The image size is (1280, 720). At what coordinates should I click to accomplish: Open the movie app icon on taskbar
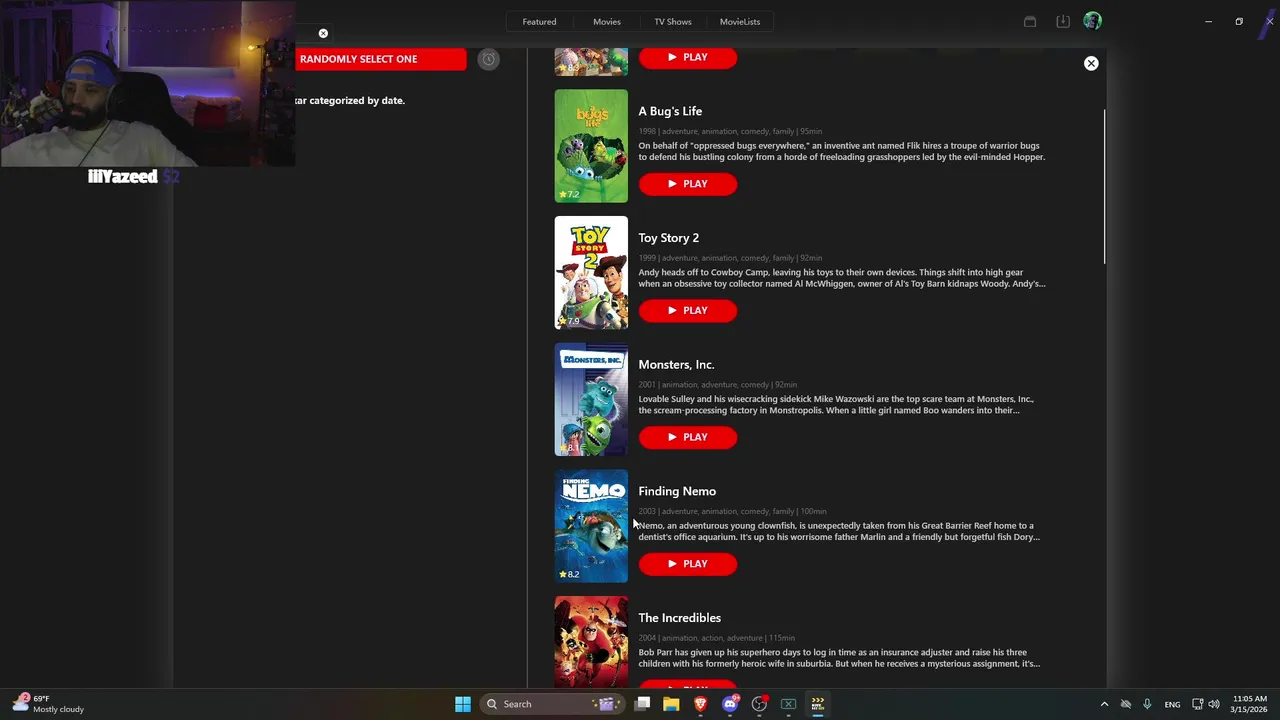817,704
